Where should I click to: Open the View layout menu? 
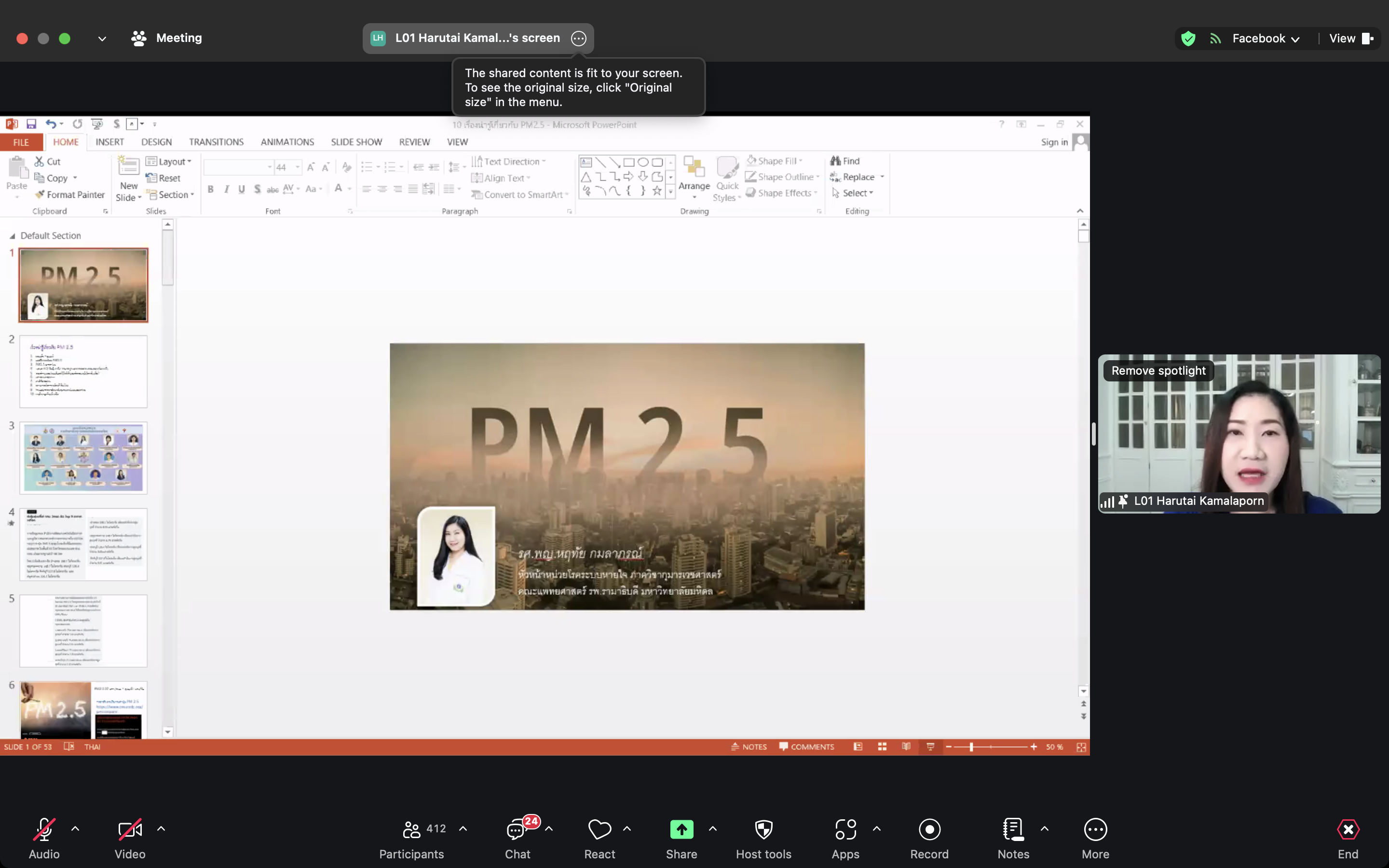pos(1350,39)
